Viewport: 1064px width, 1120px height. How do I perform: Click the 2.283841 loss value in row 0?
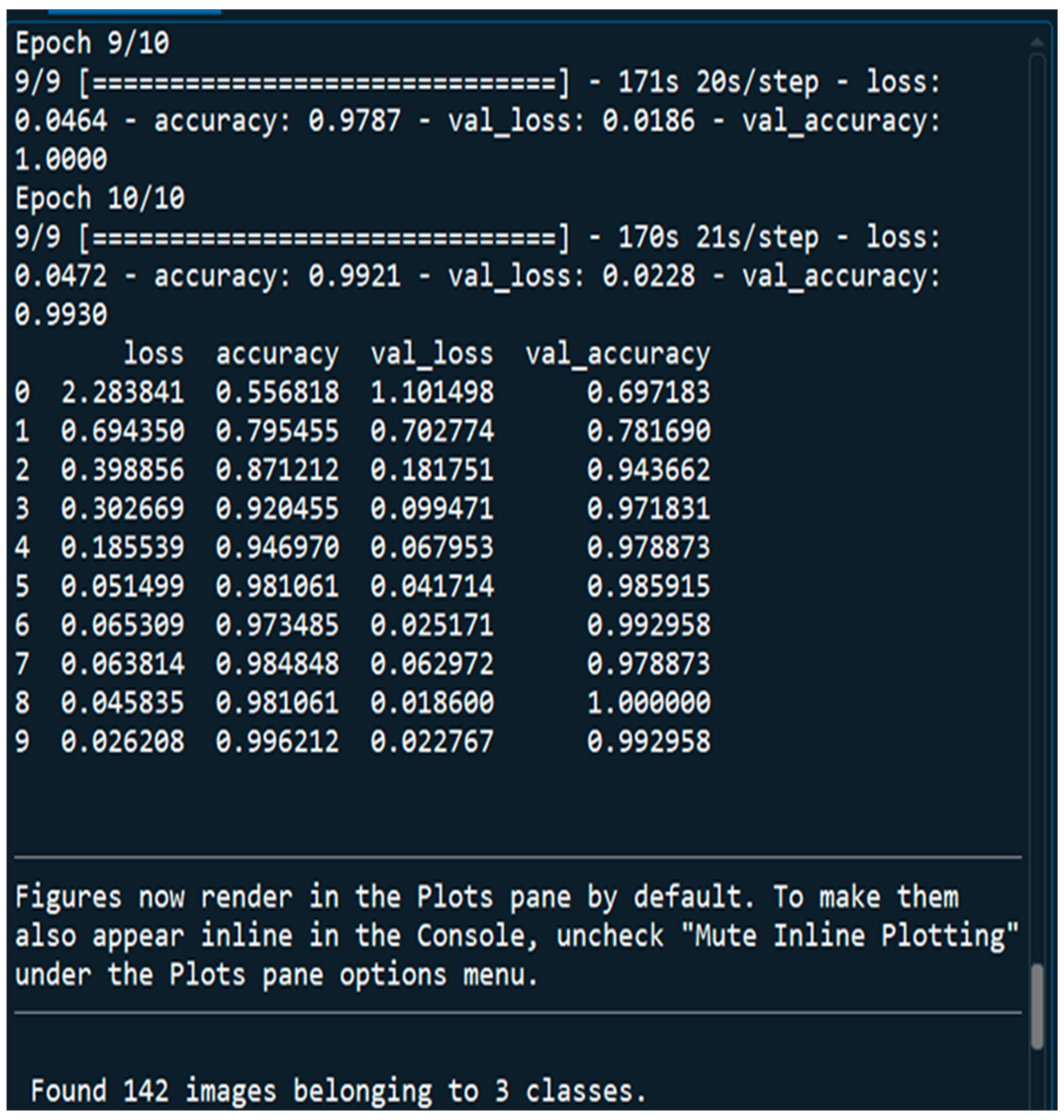pos(123,393)
